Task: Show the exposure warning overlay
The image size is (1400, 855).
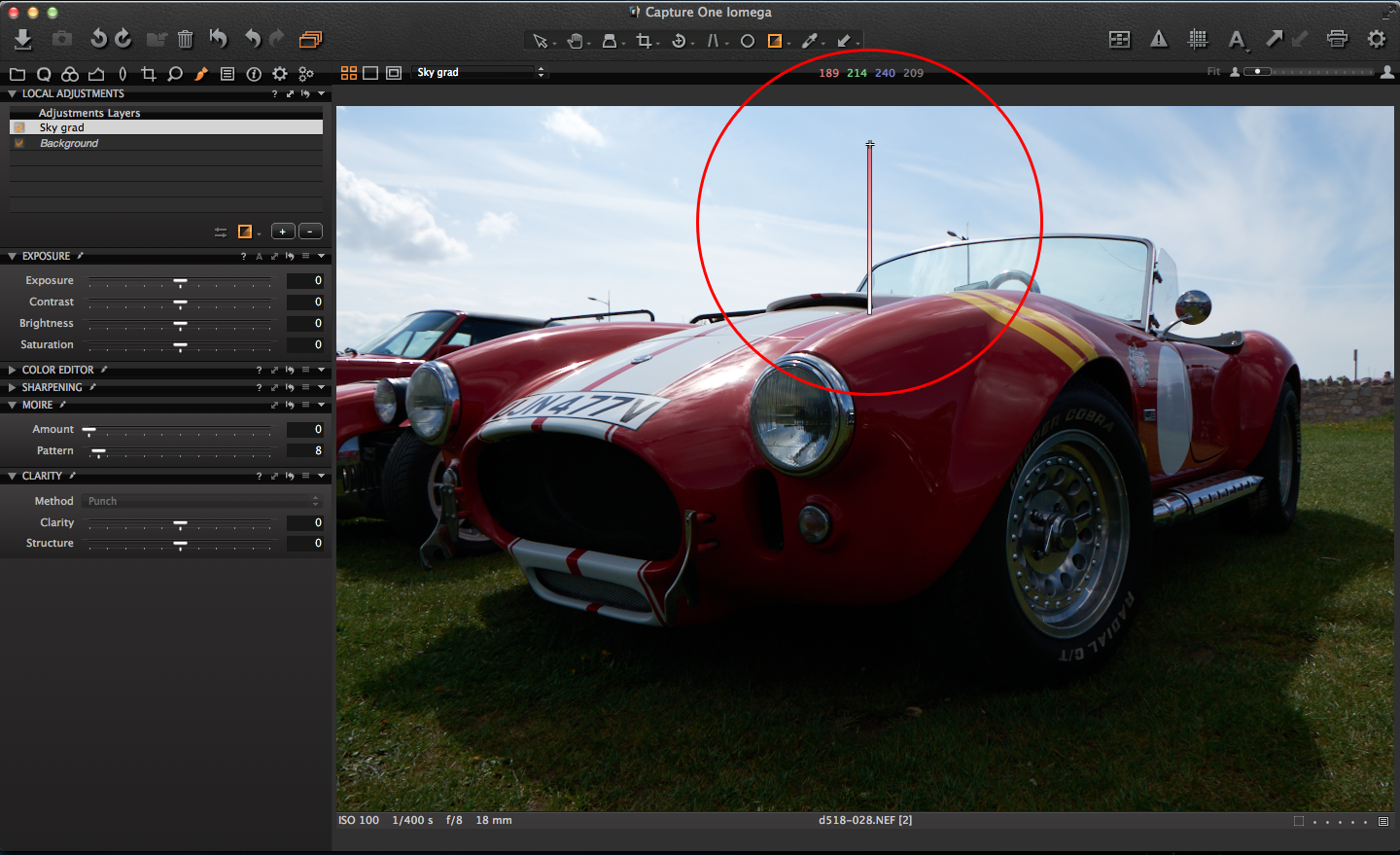Action: [x=1158, y=40]
